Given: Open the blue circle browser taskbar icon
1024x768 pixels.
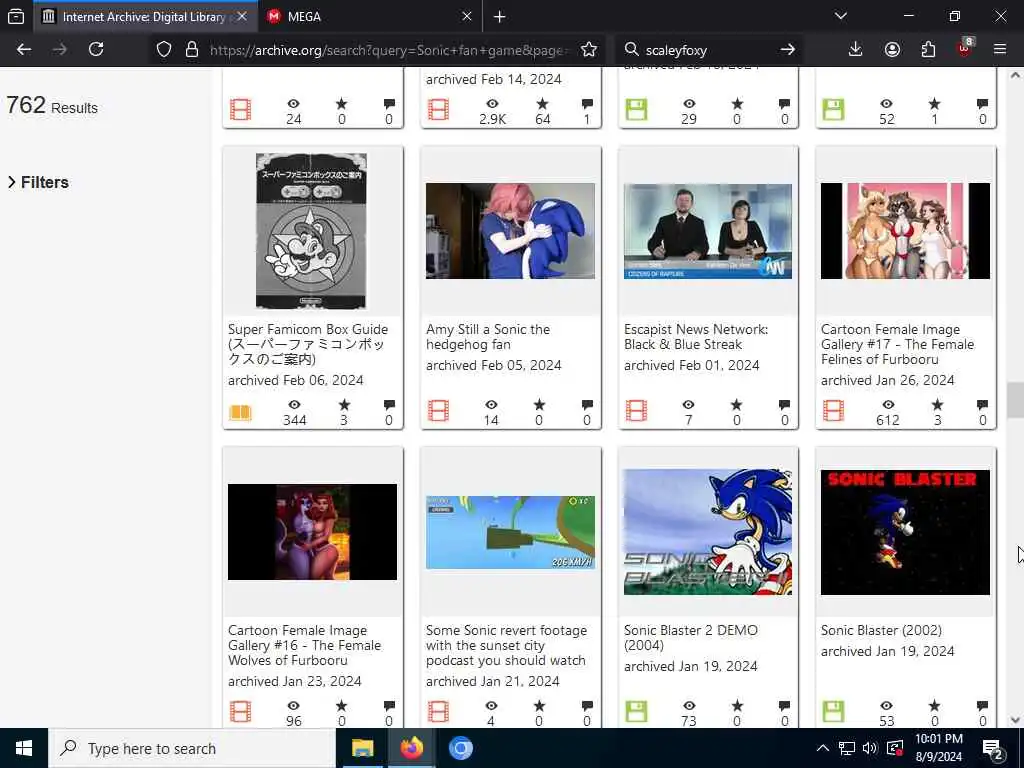Looking at the screenshot, I should coord(460,748).
